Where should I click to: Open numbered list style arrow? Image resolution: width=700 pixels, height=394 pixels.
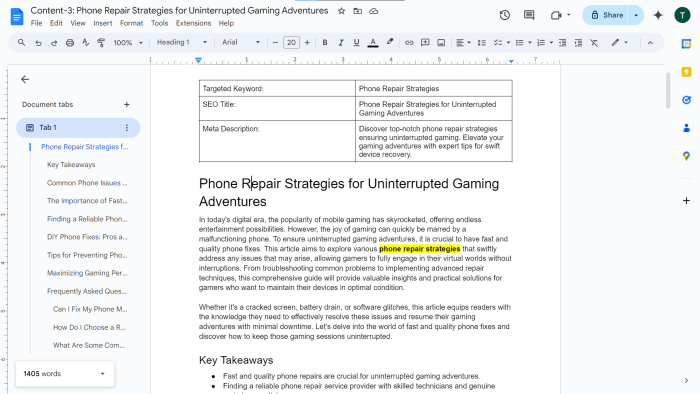(551, 42)
